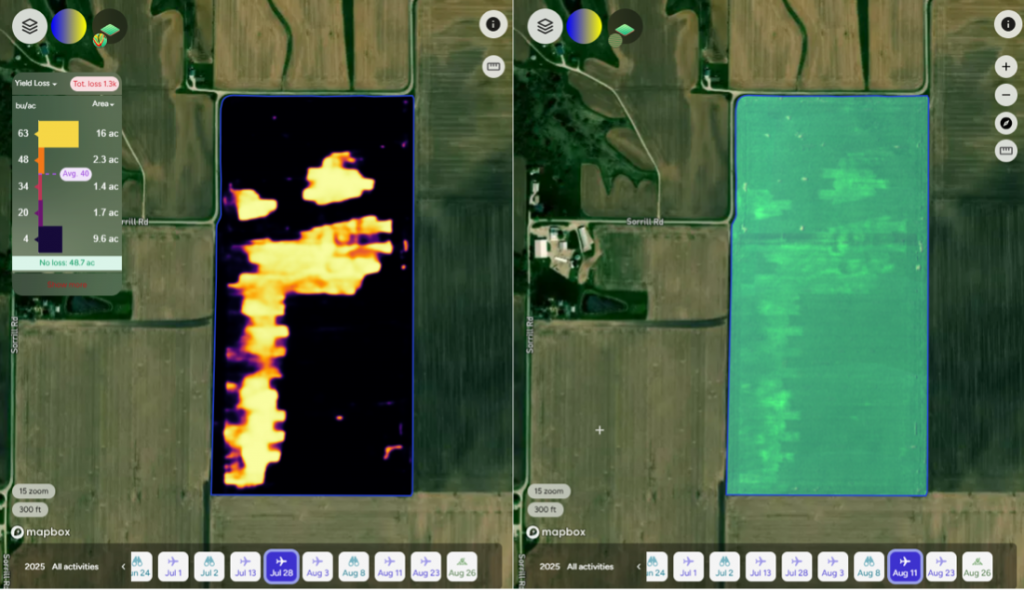Screen dimensions: 1024x591
Task: Select the ruler measure tool in left map
Action: point(492,67)
